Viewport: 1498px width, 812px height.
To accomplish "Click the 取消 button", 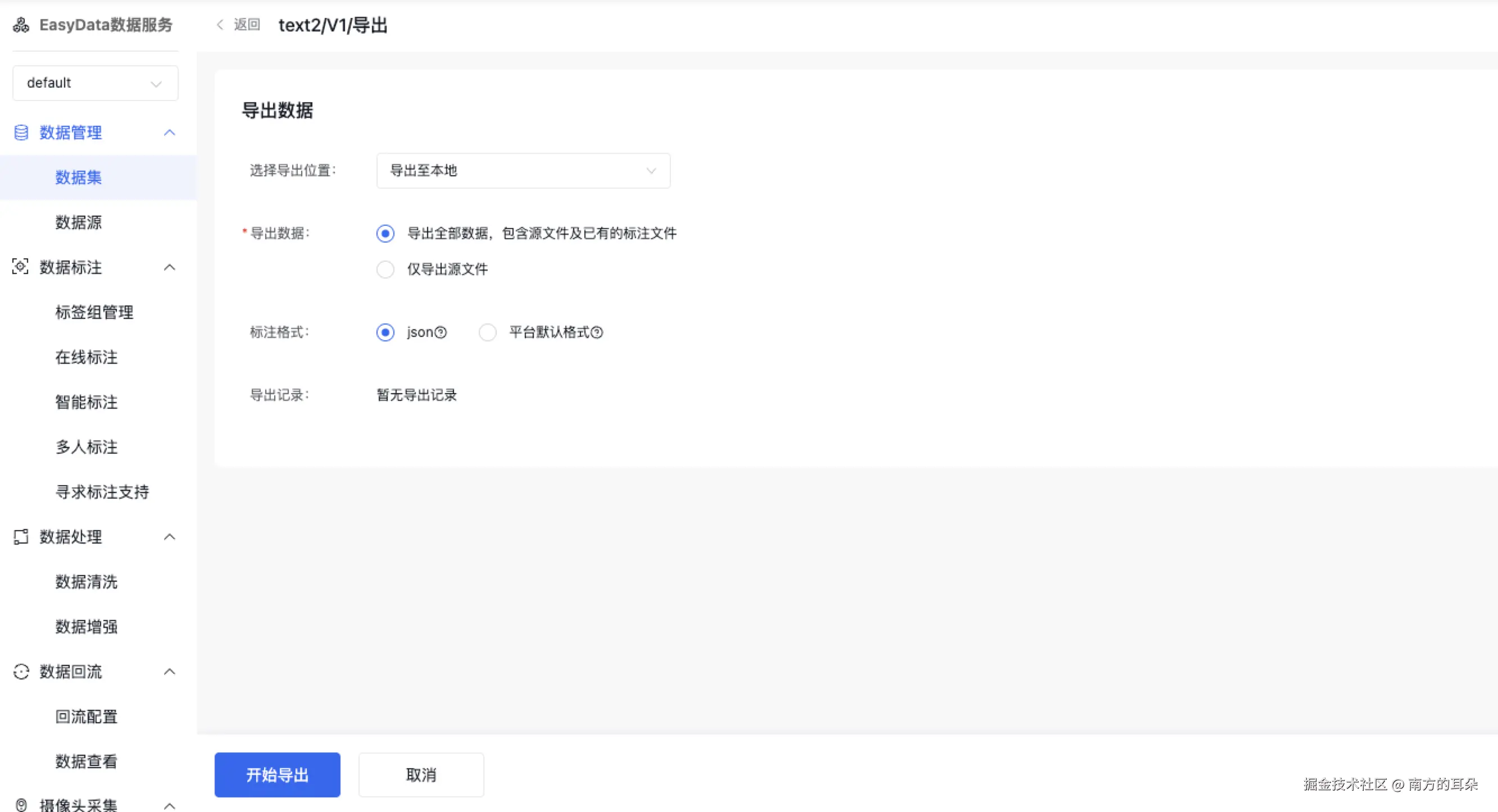I will [421, 775].
